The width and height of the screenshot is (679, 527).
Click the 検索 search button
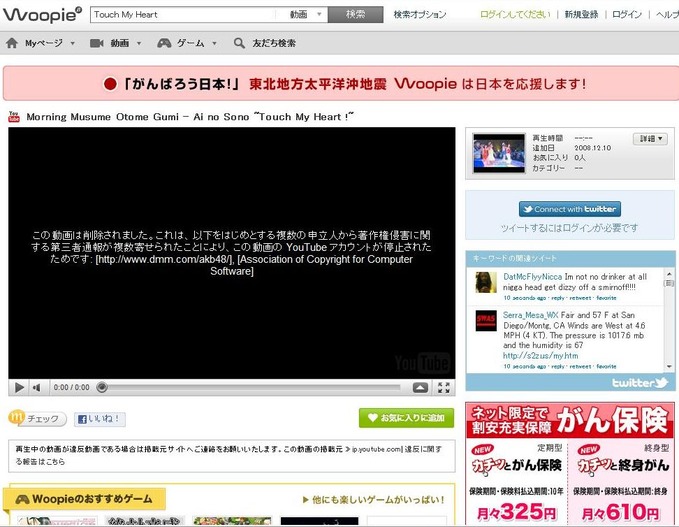[356, 14]
